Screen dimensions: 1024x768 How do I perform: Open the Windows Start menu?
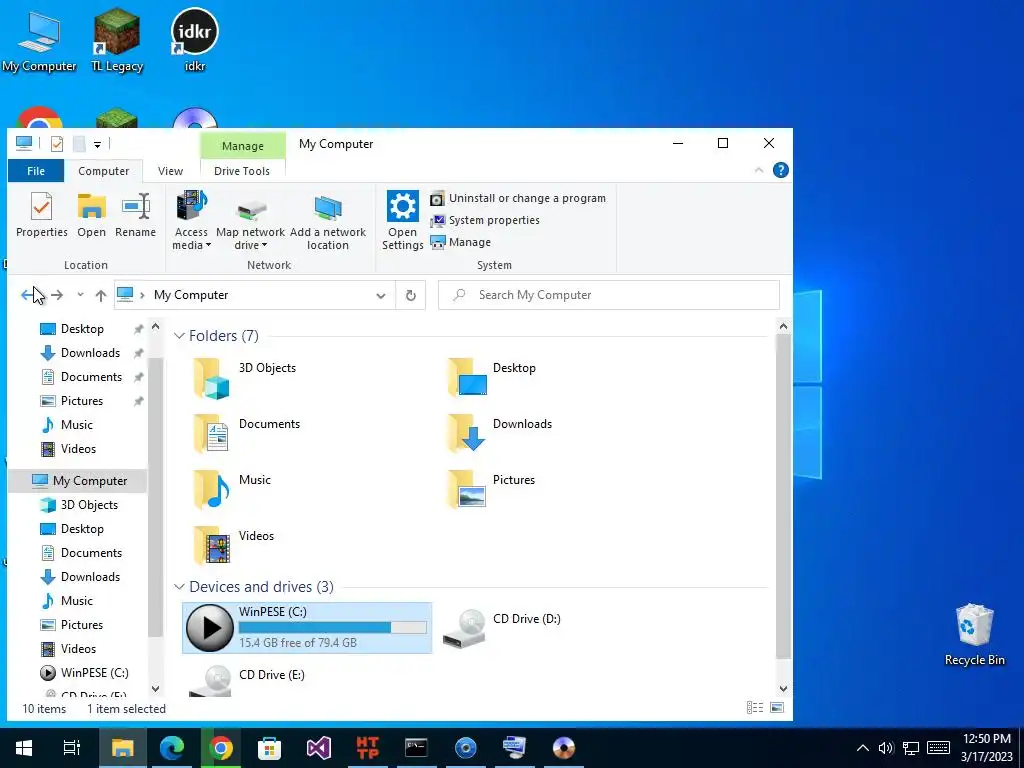[x=24, y=747]
